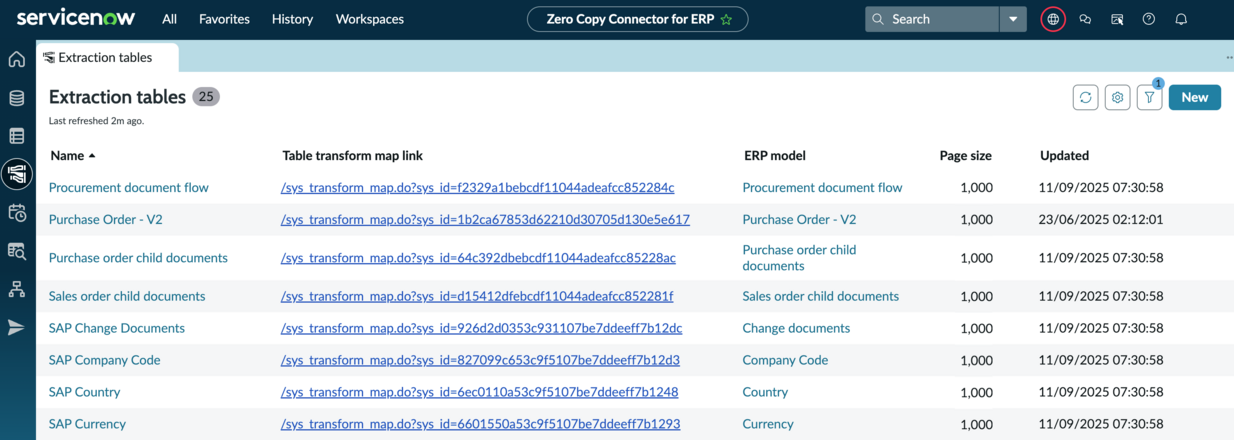Click page size 1,000 in SAP Country row
The height and width of the screenshot is (440, 1234).
tap(976, 392)
